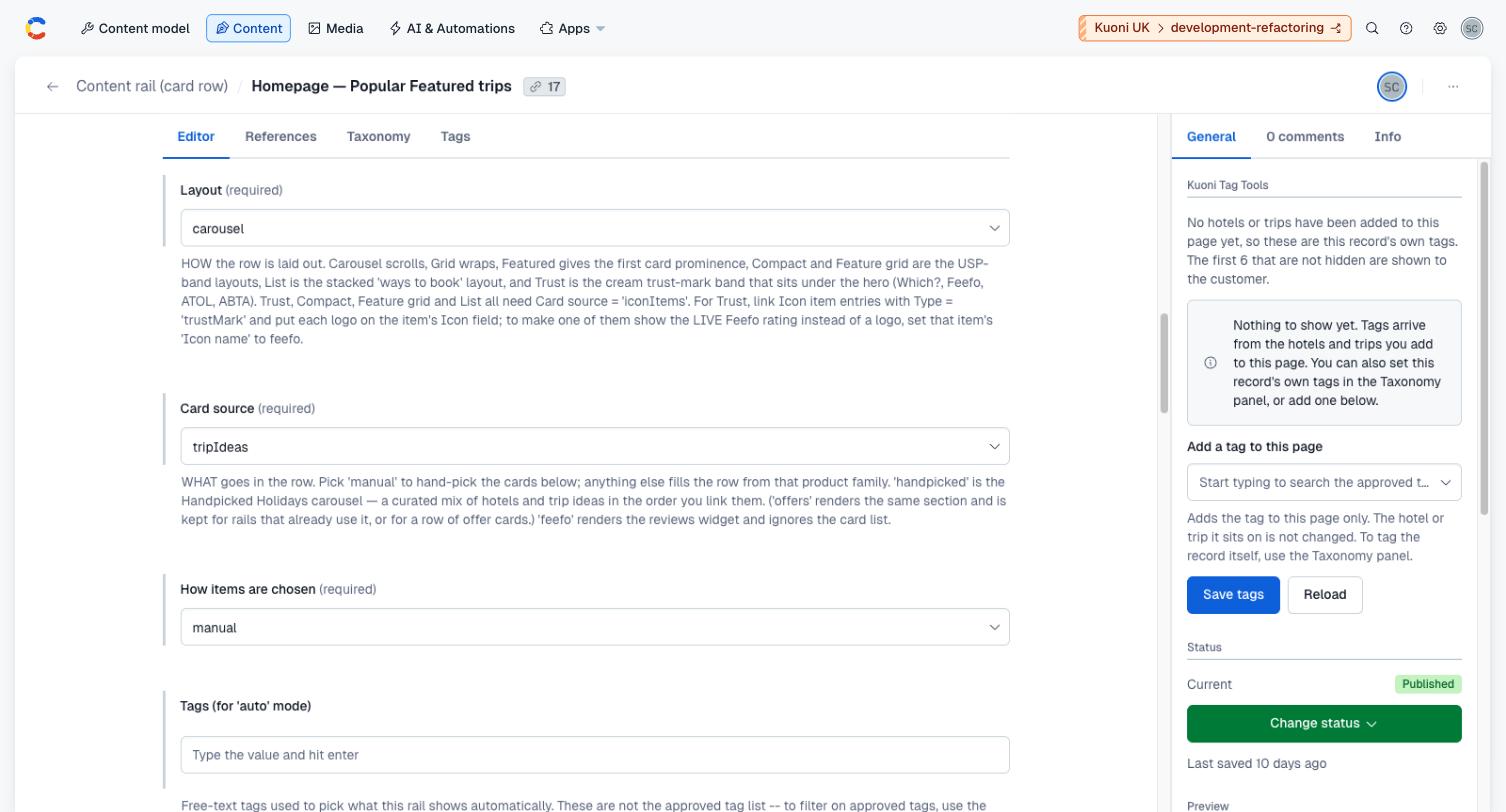Open the 0 comments sidebar tab
1506x812 pixels.
click(1305, 137)
